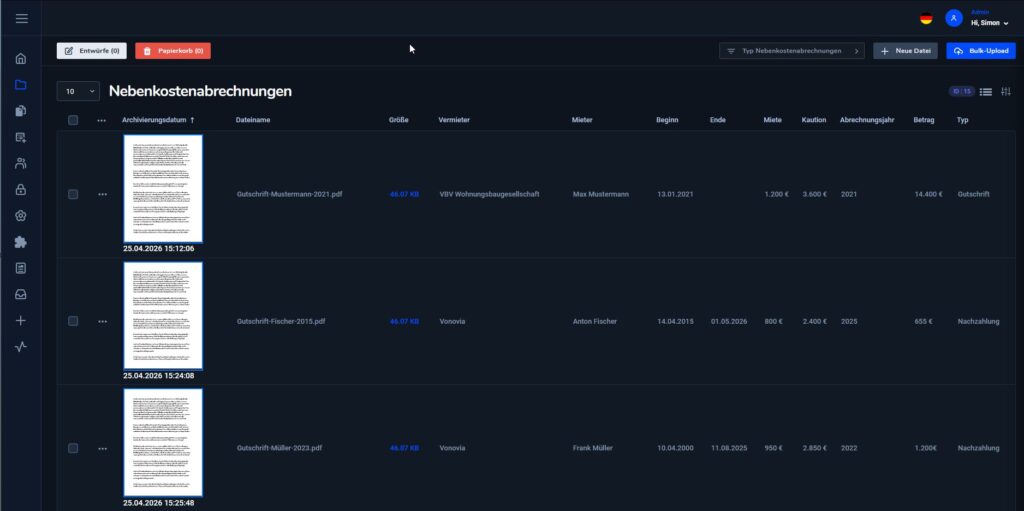Click file size link of Mustermann row
The width and height of the screenshot is (1024, 511).
pos(404,194)
